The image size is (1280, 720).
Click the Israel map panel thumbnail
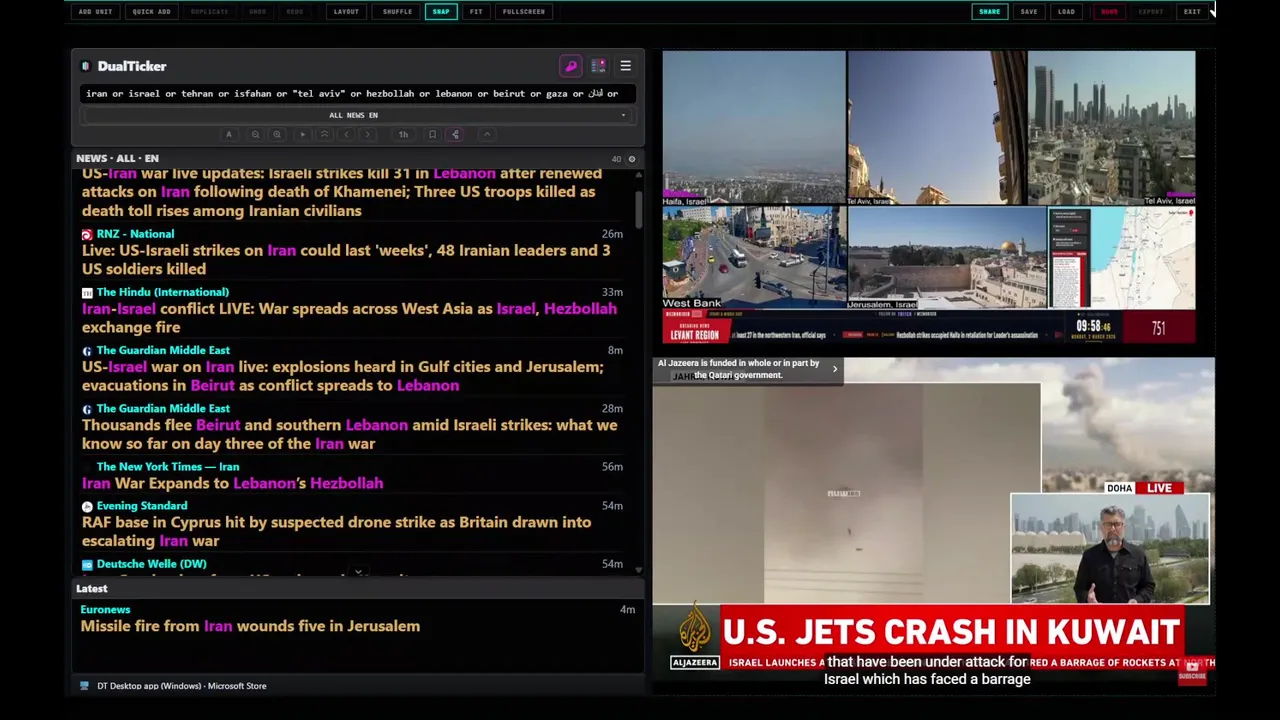coord(1121,257)
